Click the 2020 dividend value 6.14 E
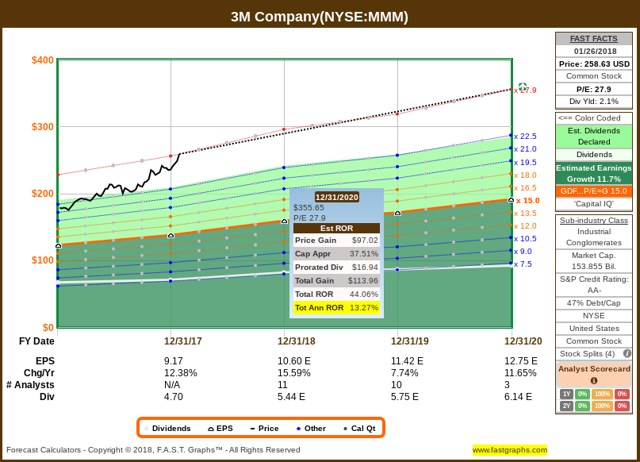640x462 pixels. [518, 397]
